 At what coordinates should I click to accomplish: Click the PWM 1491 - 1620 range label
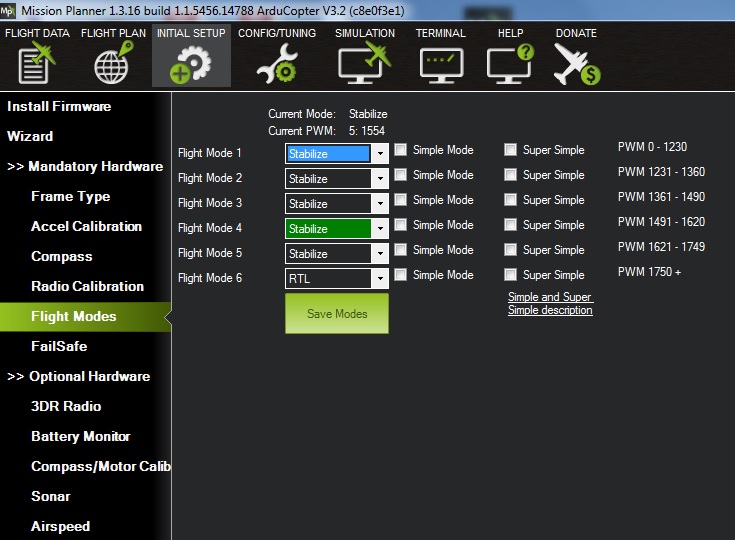(x=661, y=222)
